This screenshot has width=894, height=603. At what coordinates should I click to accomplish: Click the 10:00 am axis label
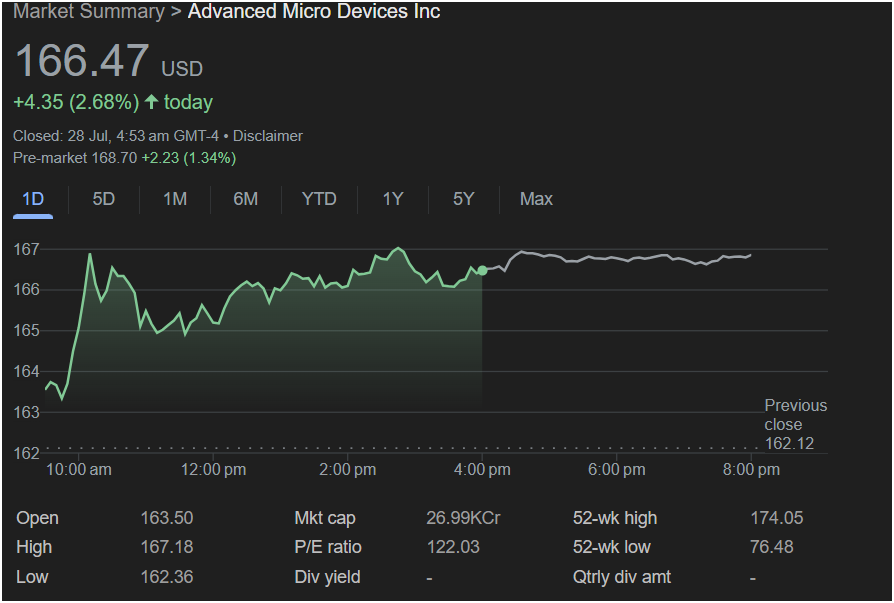79,470
